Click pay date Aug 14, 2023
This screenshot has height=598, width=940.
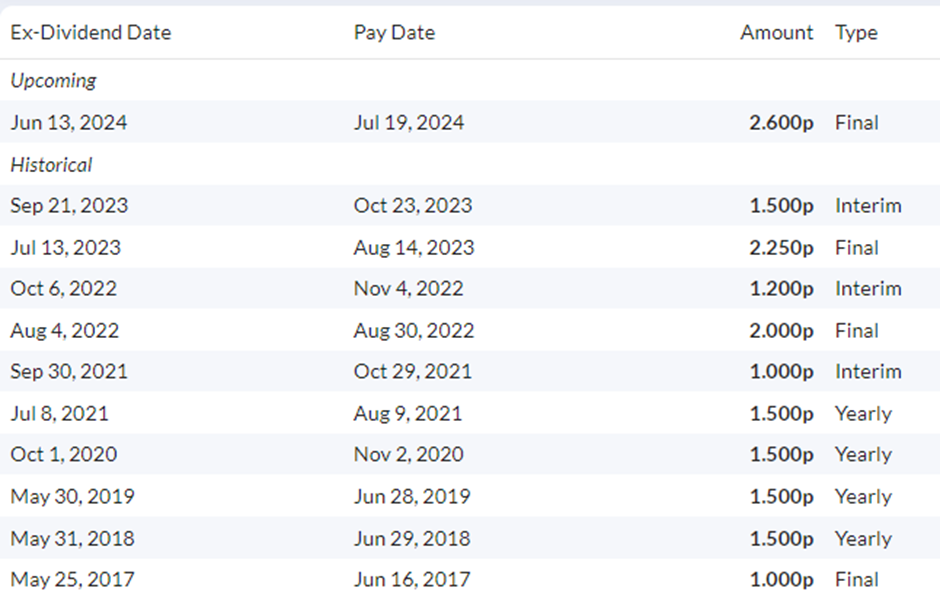coord(414,247)
